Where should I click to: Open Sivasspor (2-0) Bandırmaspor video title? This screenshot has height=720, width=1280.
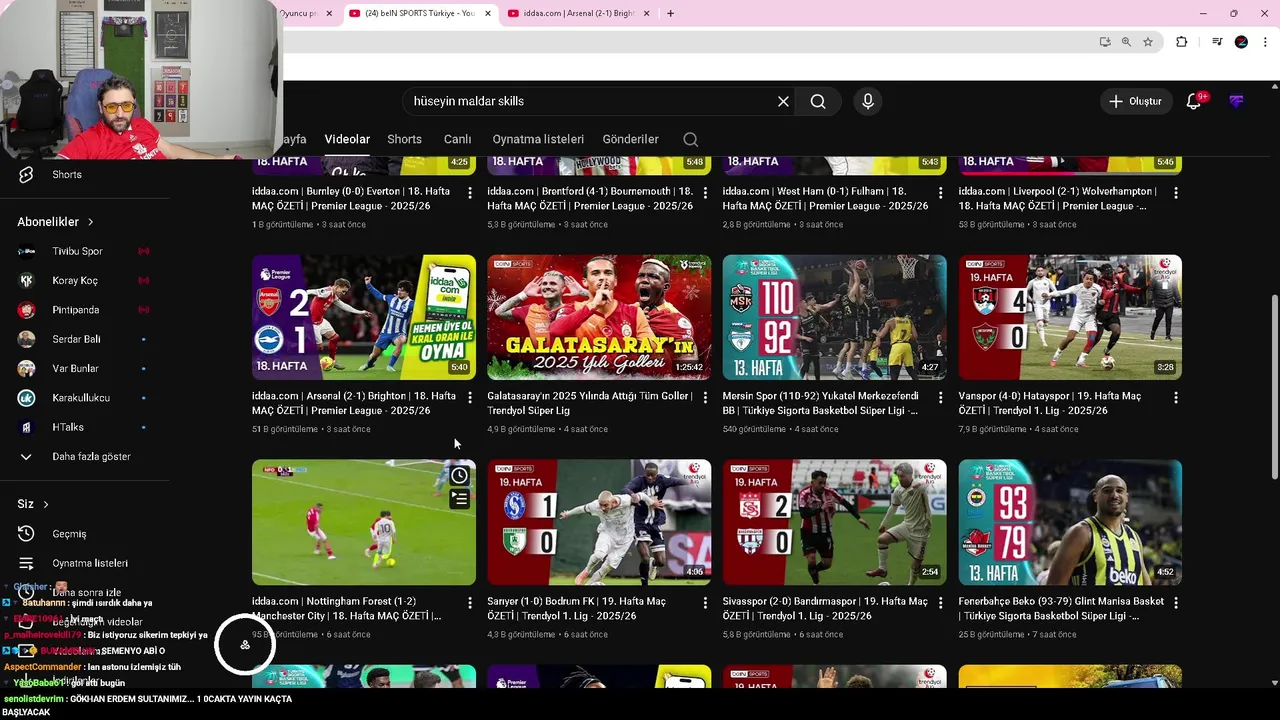point(824,608)
